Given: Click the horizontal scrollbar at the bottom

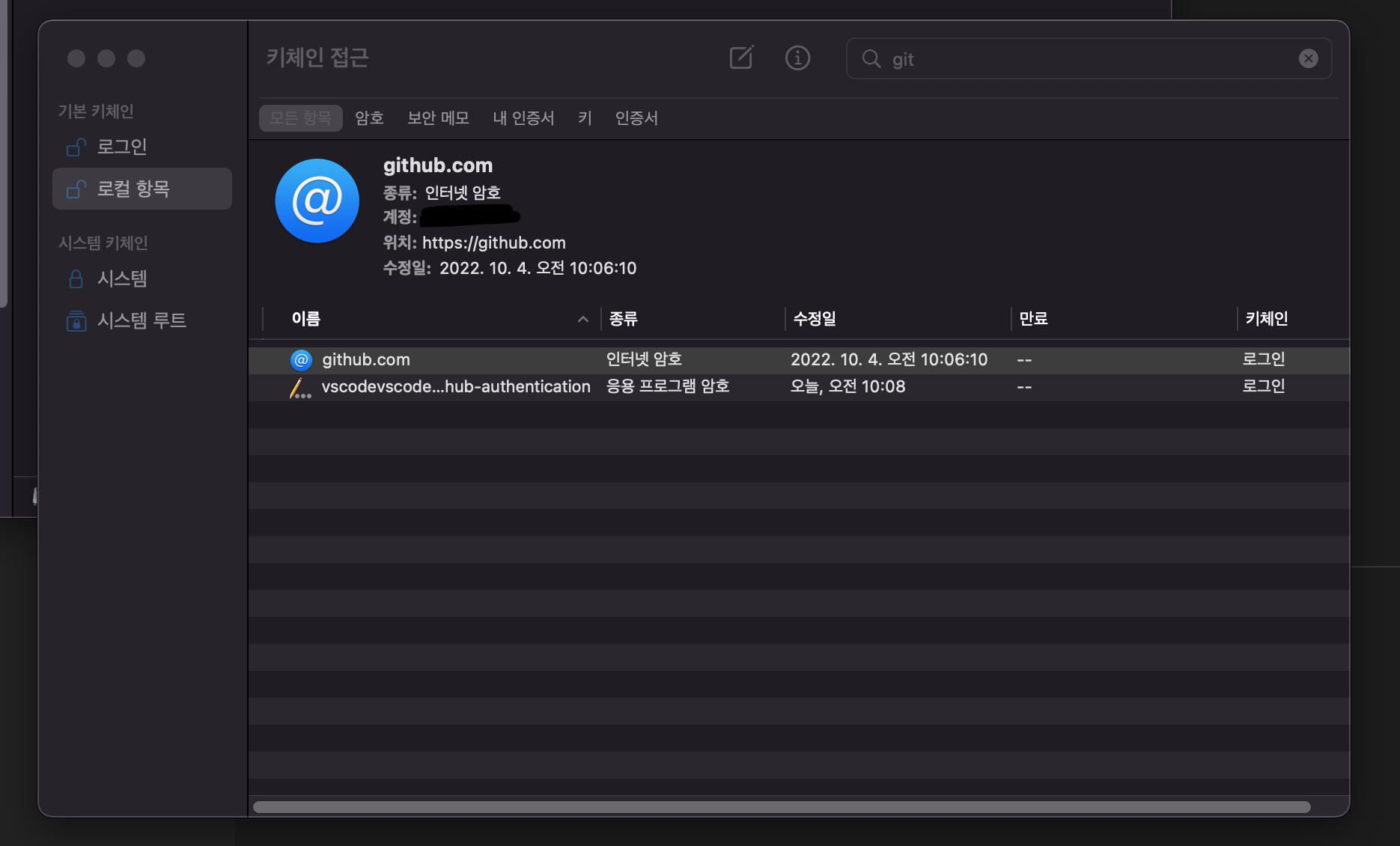Looking at the screenshot, I should coord(782,807).
